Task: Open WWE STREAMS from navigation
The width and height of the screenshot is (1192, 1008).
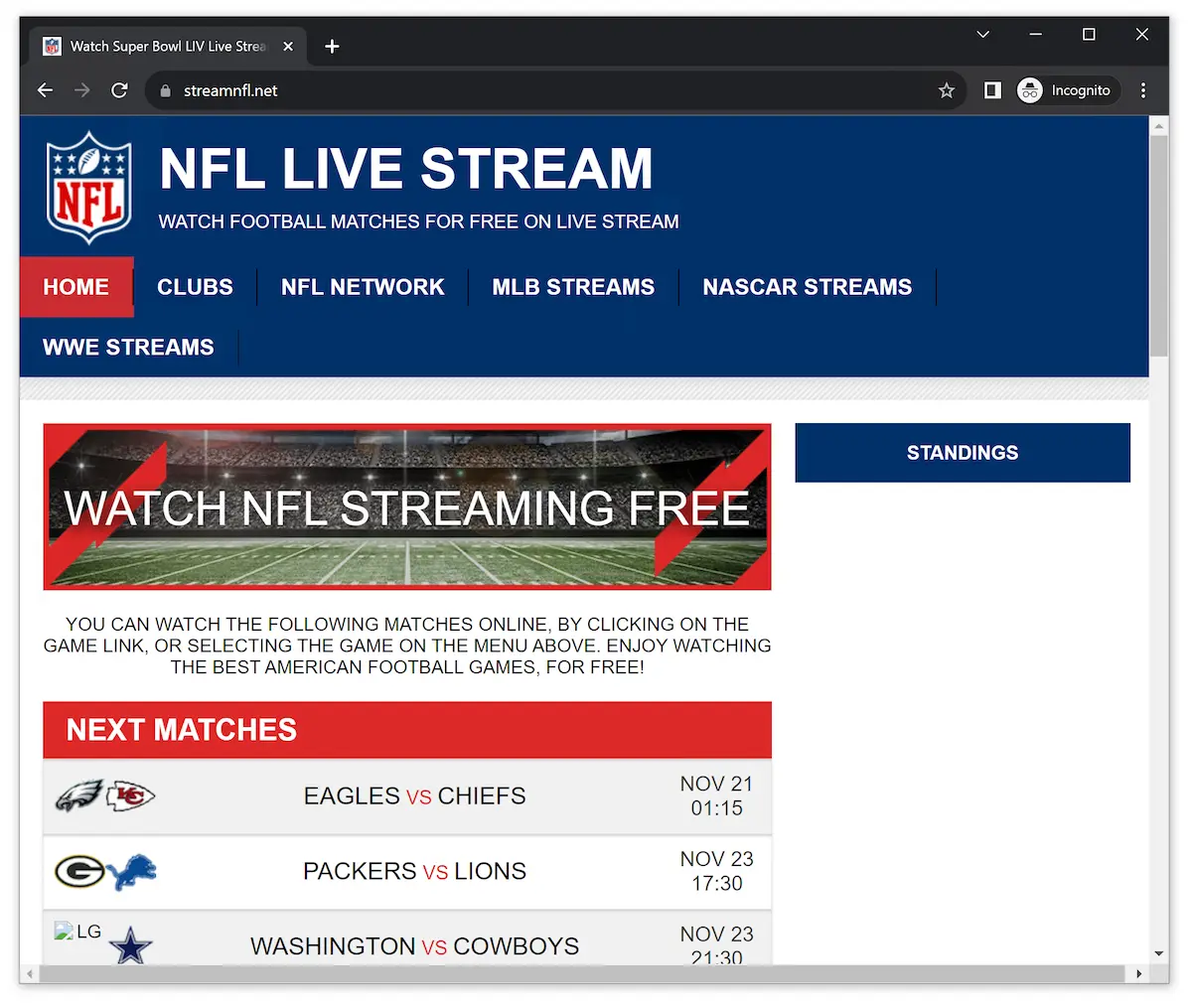Action: tap(128, 348)
